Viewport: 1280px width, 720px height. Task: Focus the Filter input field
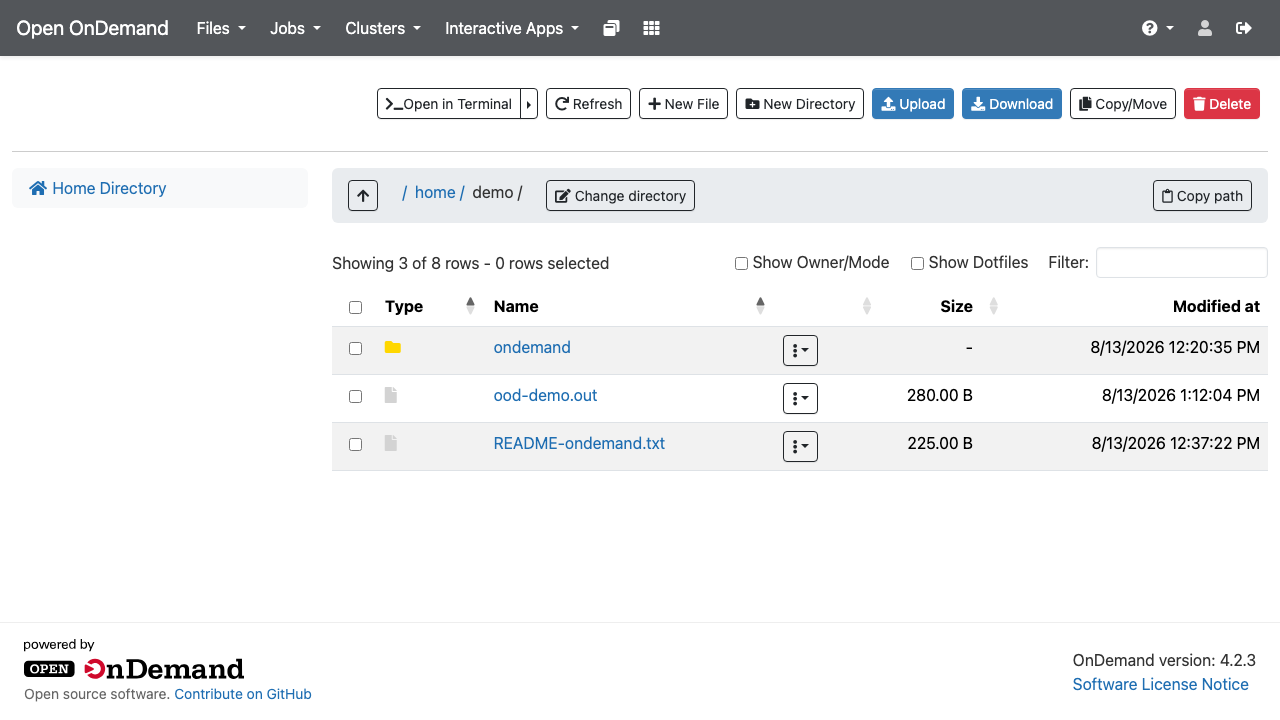click(x=1182, y=263)
